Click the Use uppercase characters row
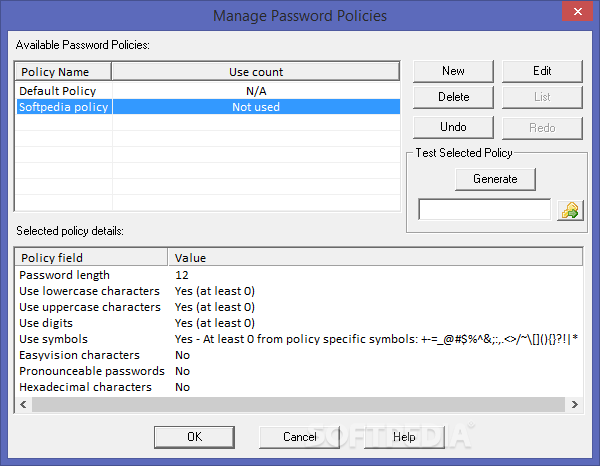600x466 pixels. [299, 307]
